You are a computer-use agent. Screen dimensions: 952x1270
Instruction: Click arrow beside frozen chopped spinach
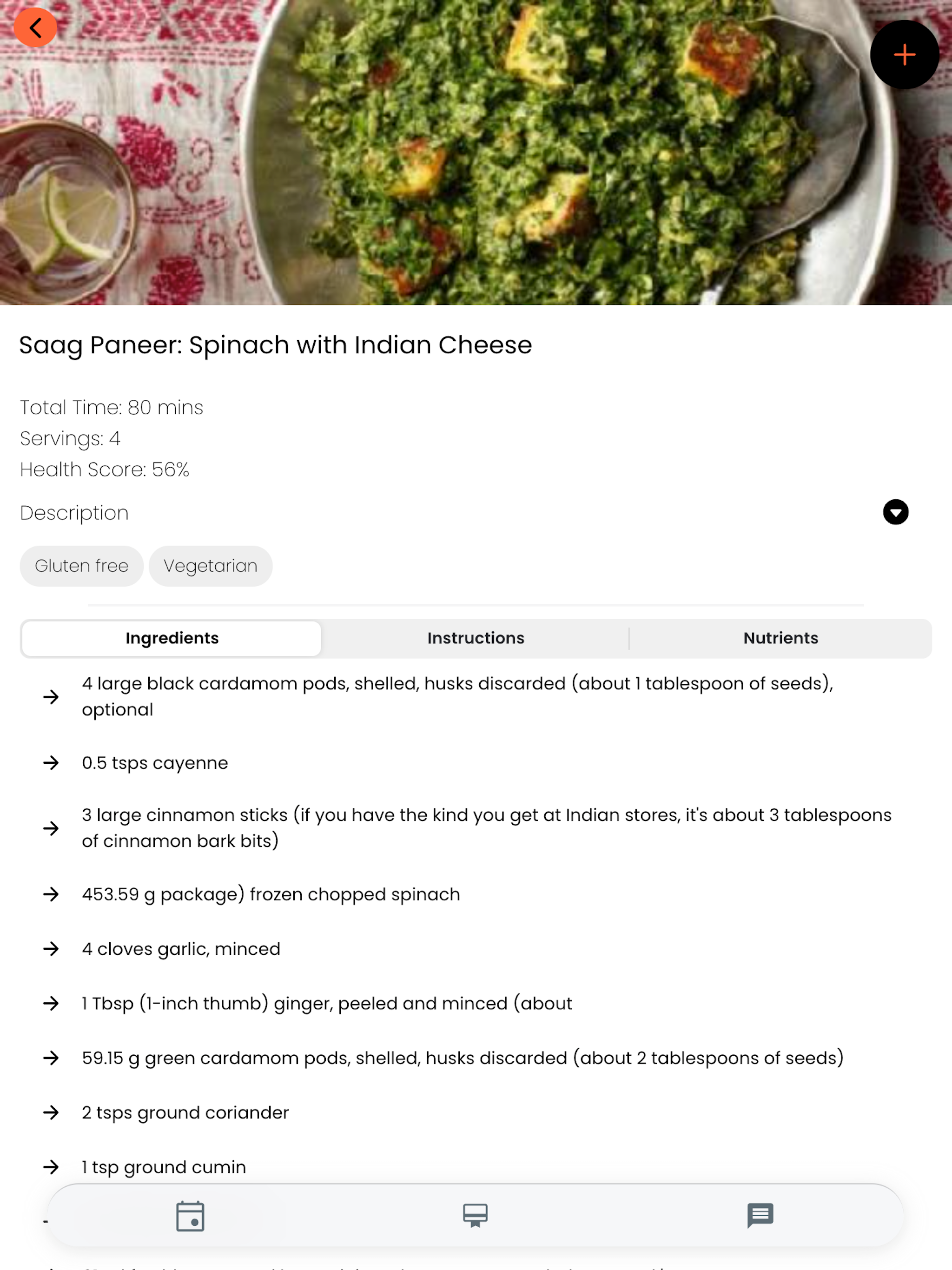click(51, 894)
